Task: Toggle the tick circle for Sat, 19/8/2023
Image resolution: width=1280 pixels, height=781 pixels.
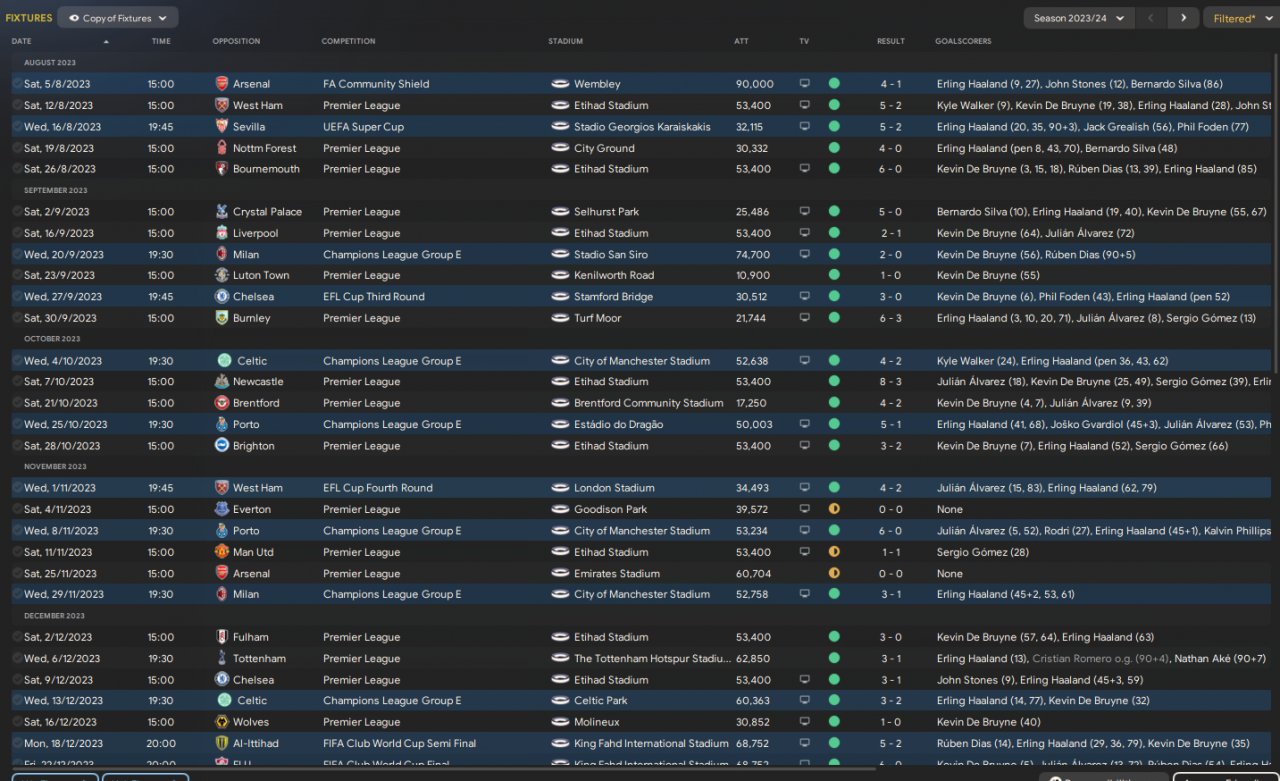Action: tap(17, 148)
